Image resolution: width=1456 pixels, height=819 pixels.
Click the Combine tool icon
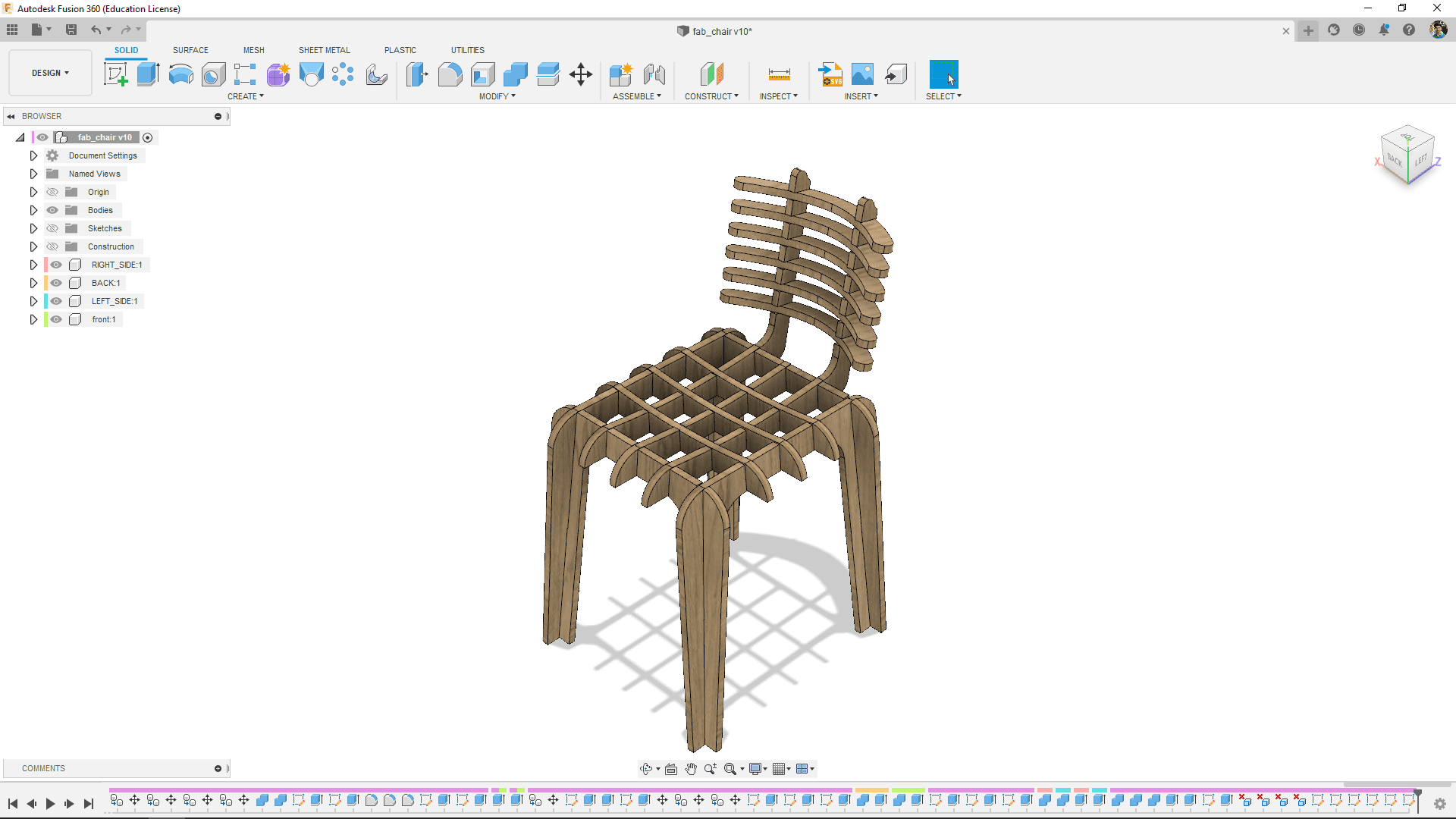(x=515, y=74)
